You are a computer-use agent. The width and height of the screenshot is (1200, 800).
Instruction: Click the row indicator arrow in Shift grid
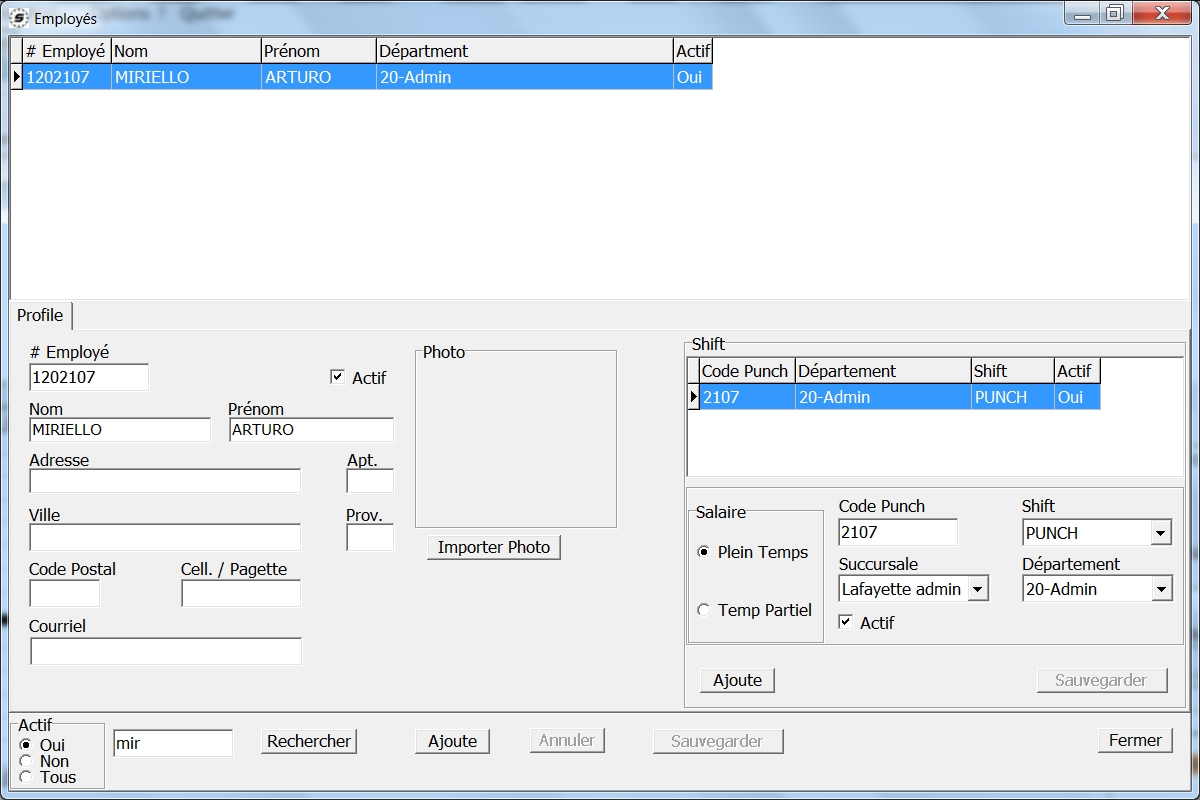[693, 397]
